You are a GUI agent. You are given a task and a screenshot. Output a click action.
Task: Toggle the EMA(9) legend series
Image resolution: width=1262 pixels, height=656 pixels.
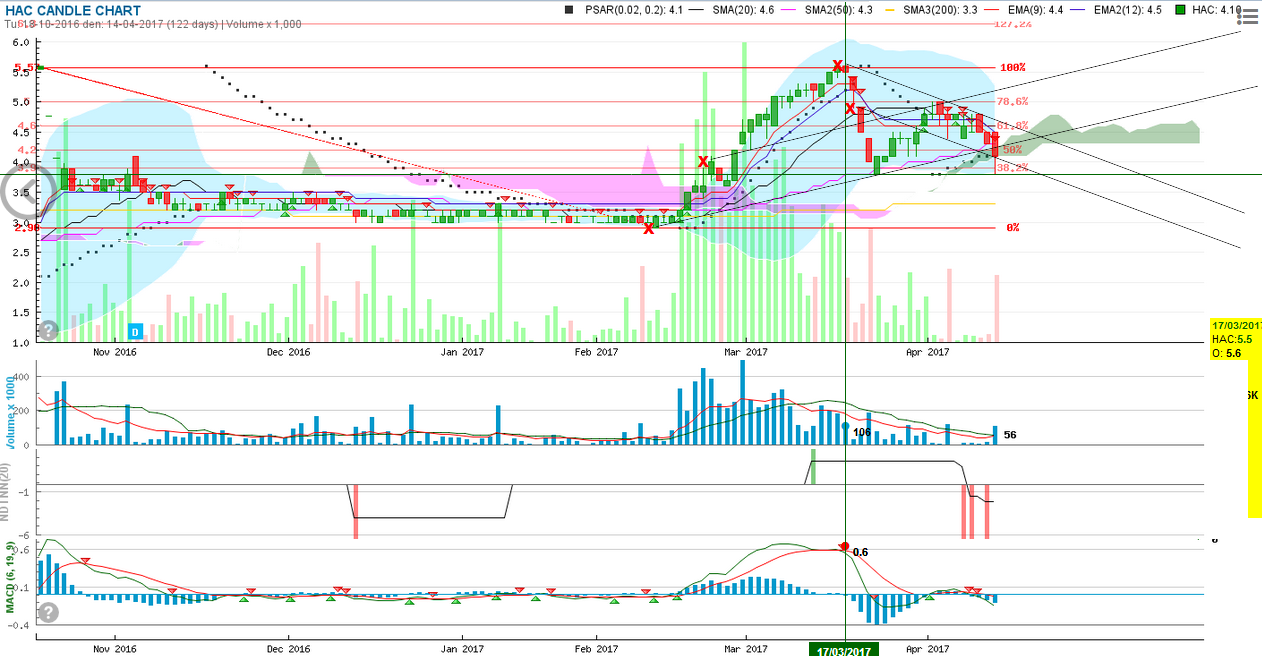[1022, 9]
